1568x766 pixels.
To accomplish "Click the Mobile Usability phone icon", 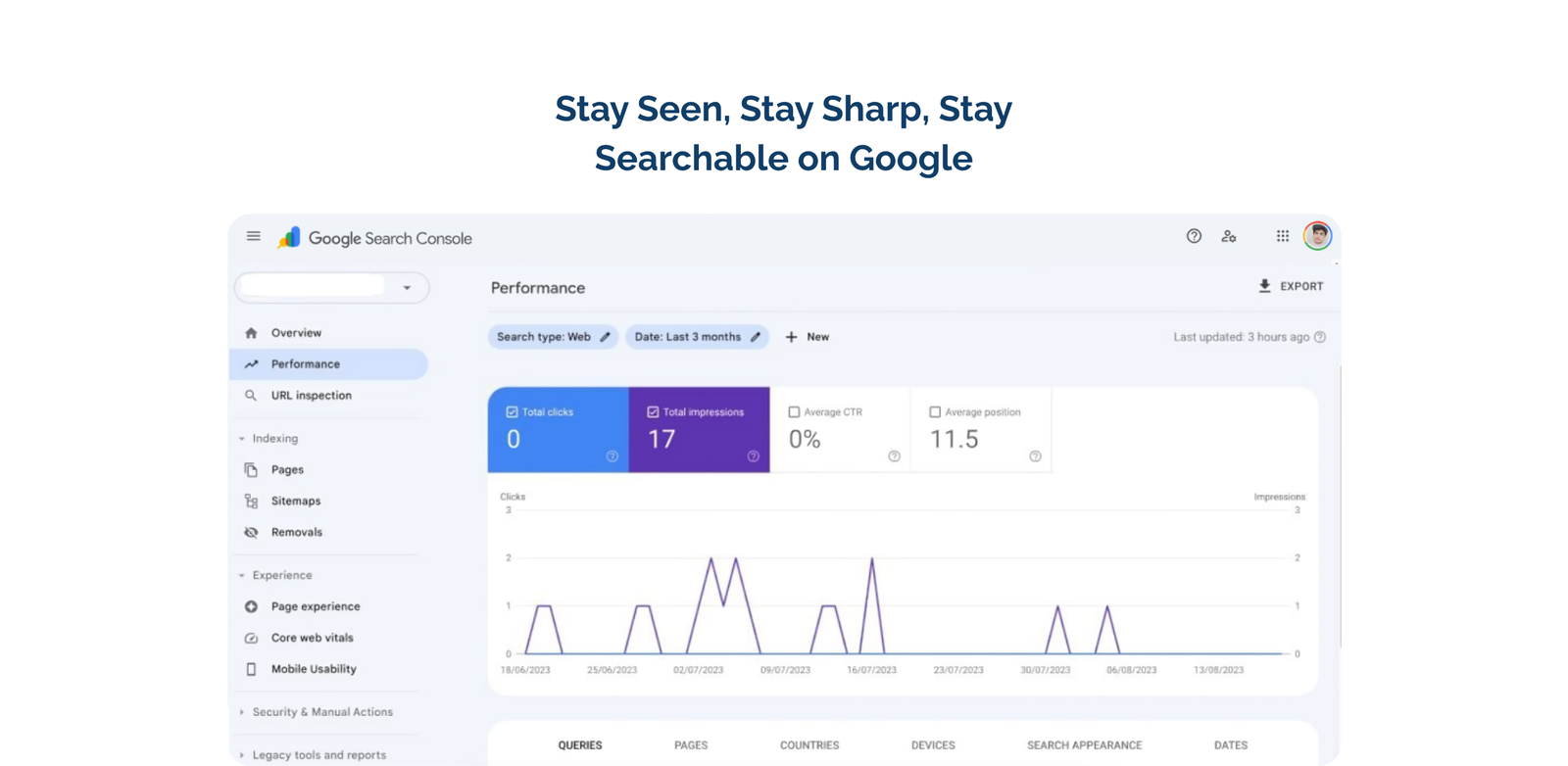I will pos(251,670).
